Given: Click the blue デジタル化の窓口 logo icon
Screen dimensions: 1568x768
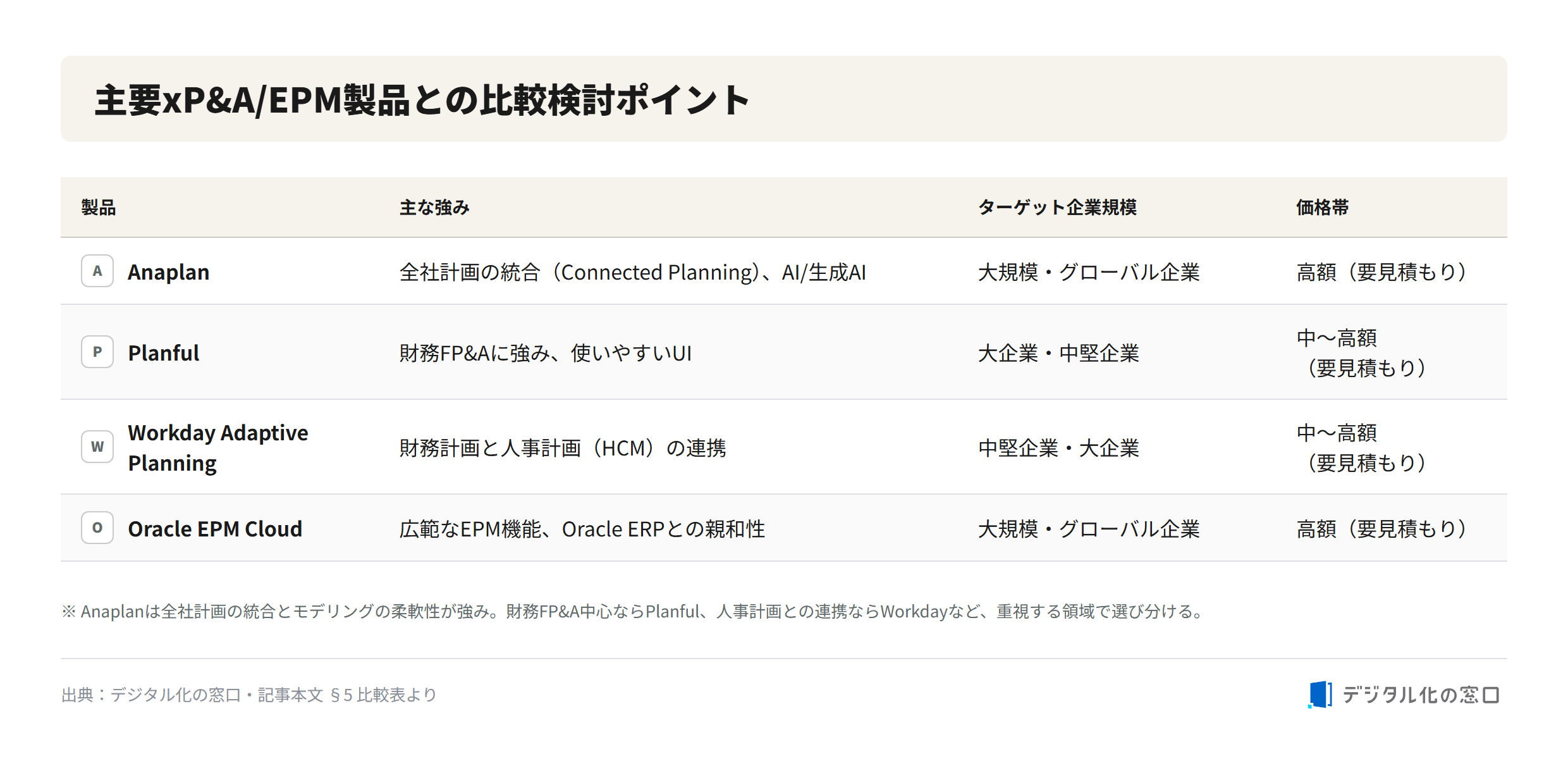Looking at the screenshot, I should (1320, 695).
